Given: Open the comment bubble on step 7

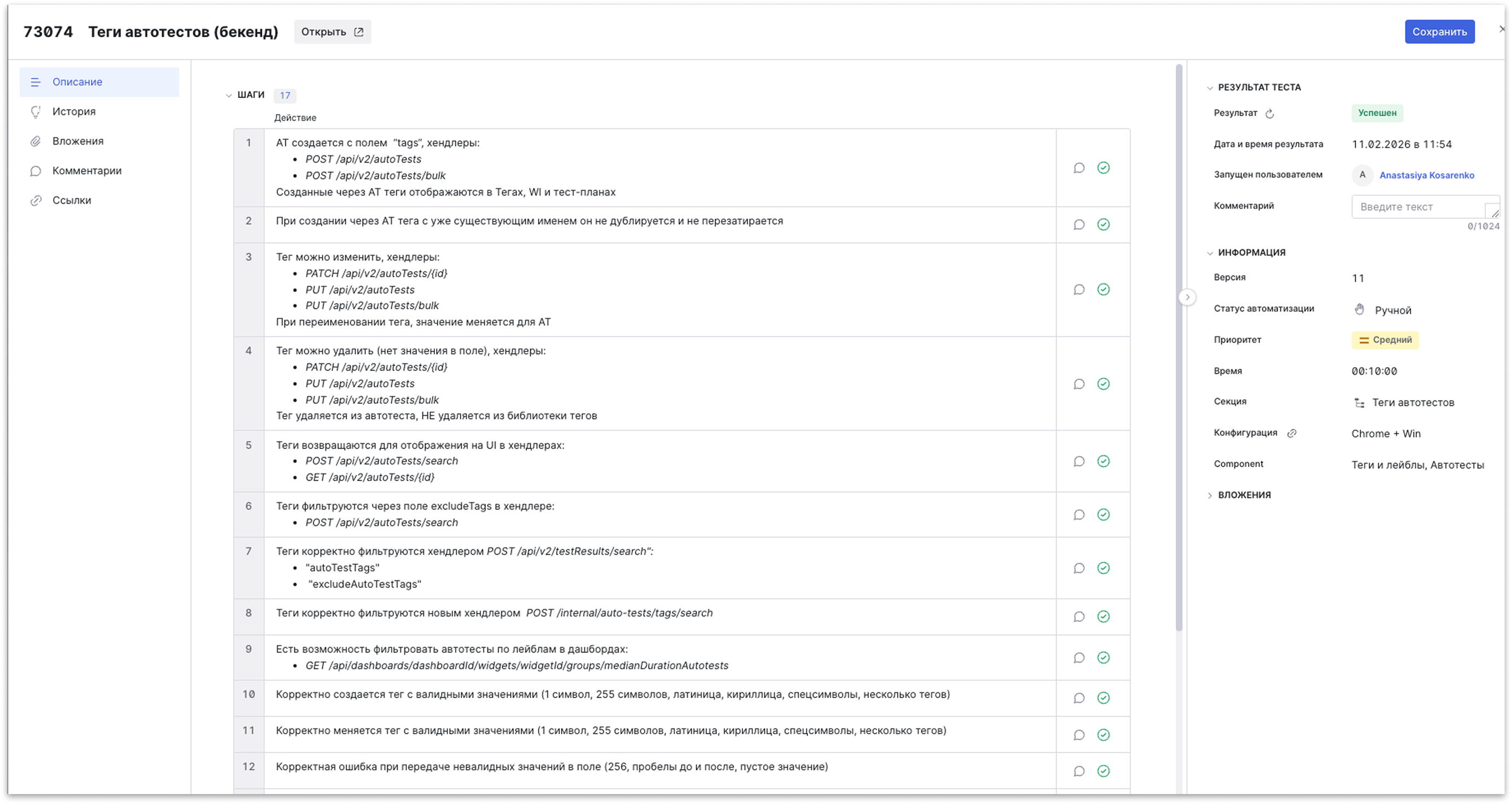Looking at the screenshot, I should click(x=1079, y=568).
